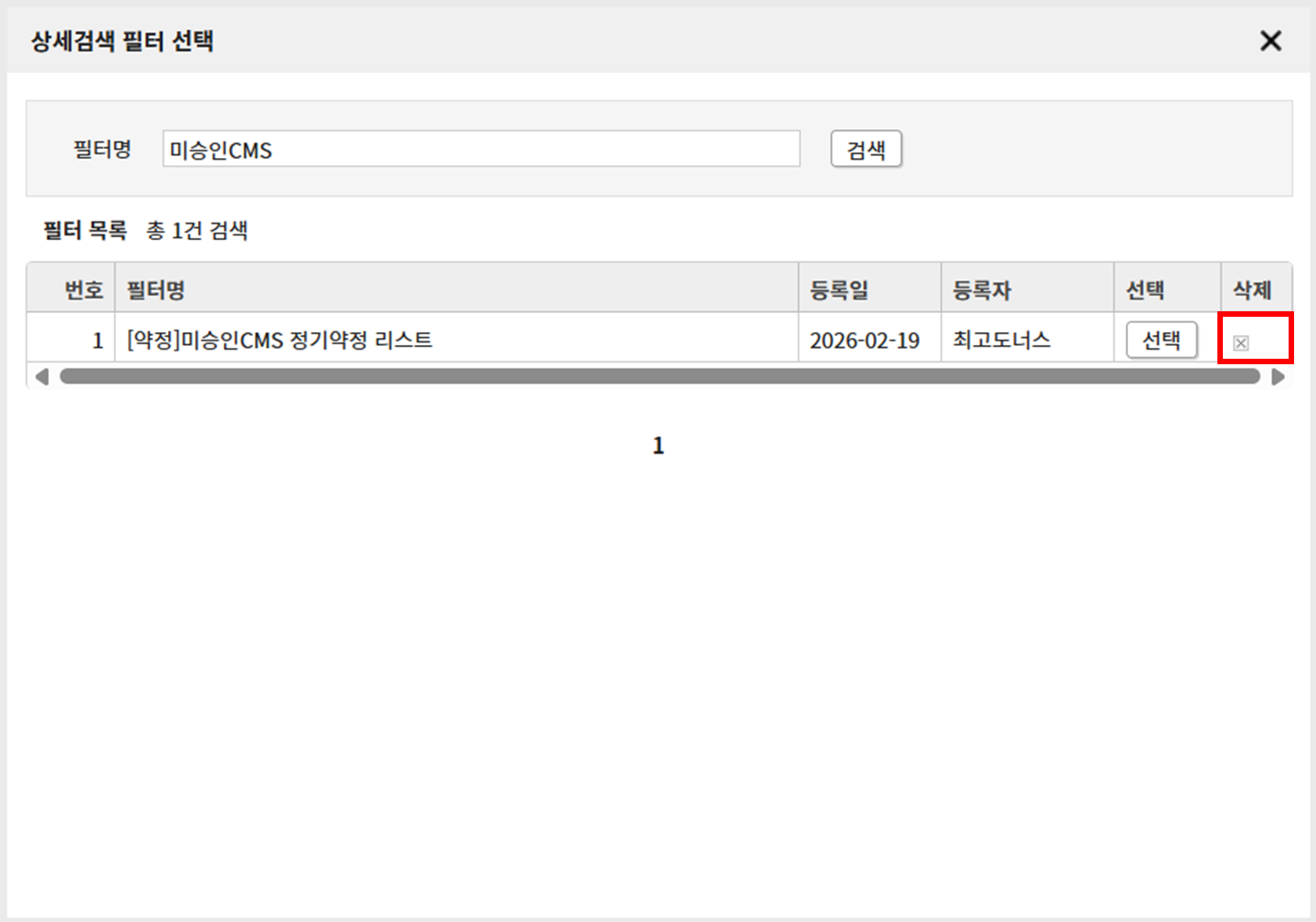Click the right scroll arrow of the table
1316x922 pixels.
[1278, 376]
